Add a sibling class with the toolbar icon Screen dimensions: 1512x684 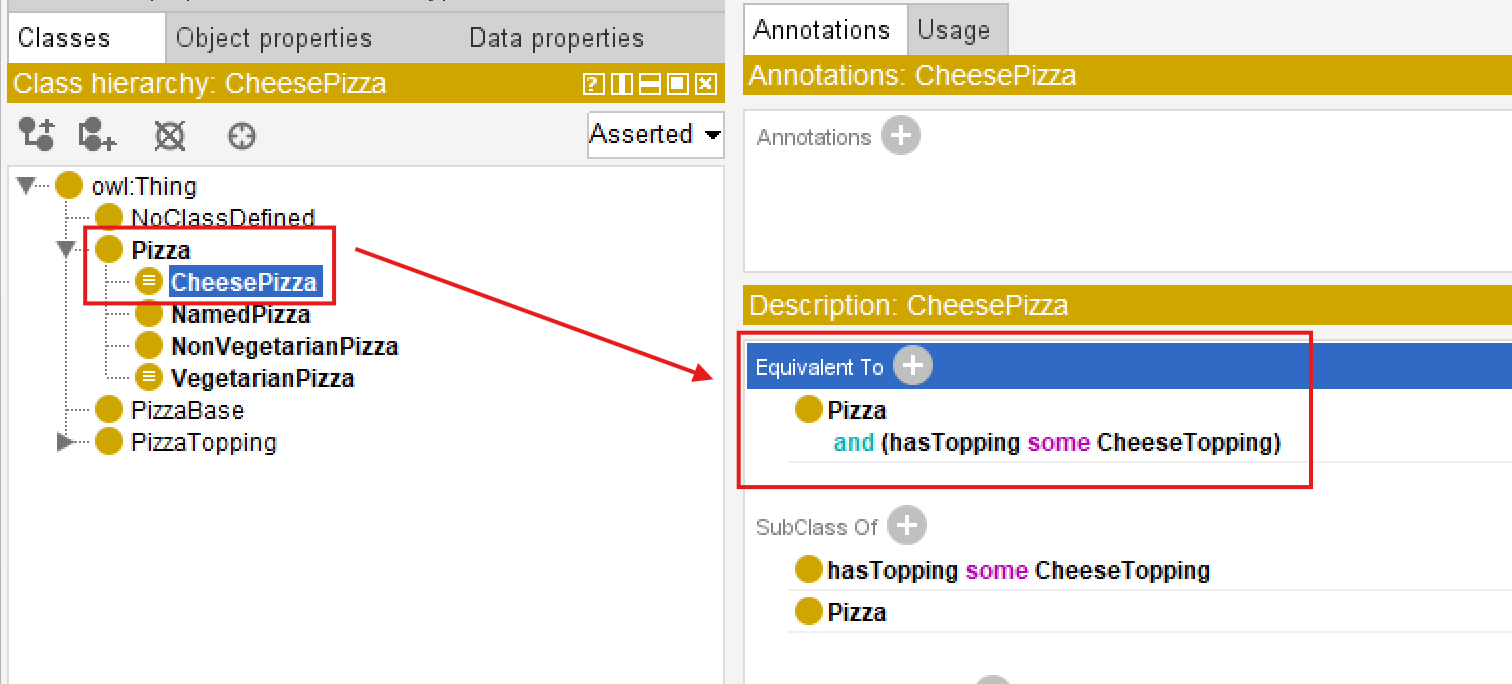coord(98,134)
